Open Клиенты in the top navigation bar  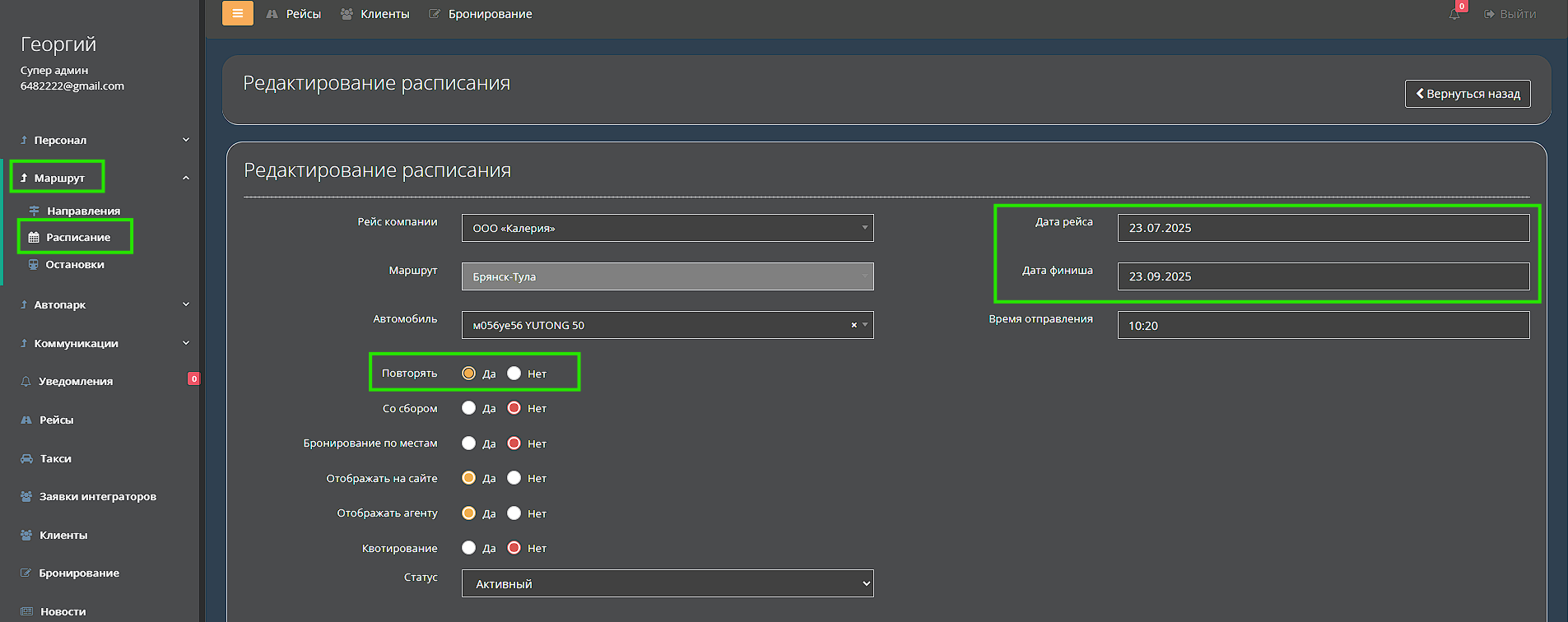click(375, 14)
